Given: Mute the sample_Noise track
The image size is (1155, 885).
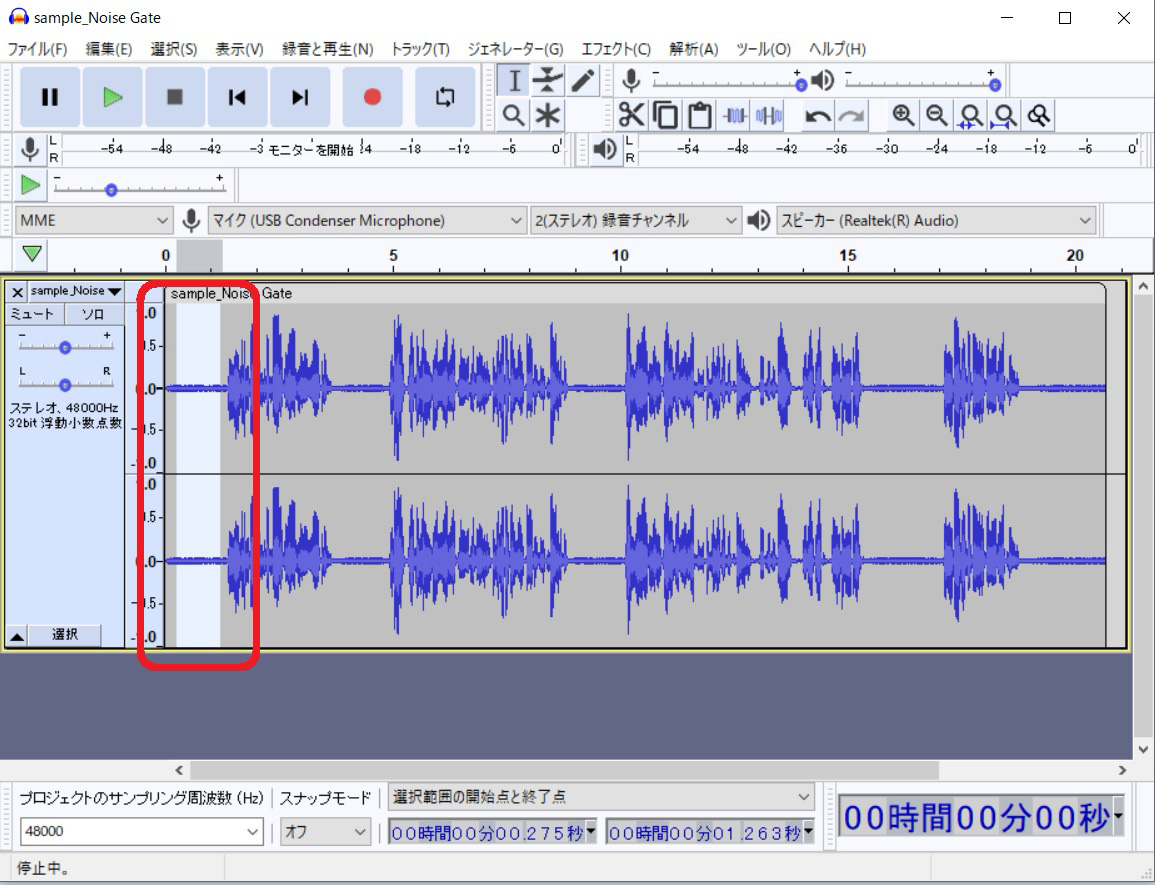Looking at the screenshot, I should coord(33,314).
